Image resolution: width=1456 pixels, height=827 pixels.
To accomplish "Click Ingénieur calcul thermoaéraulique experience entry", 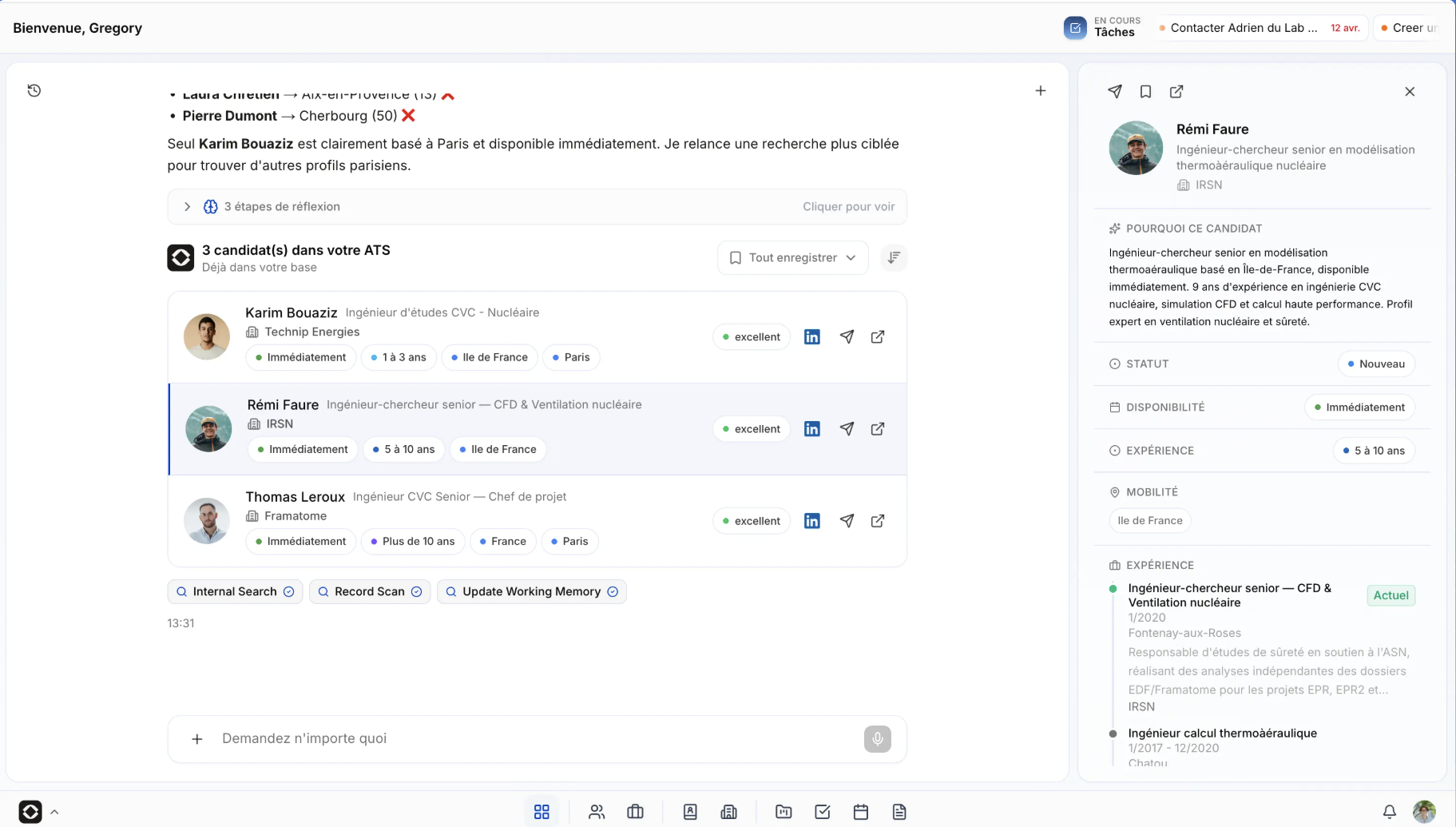I will coord(1222,734).
